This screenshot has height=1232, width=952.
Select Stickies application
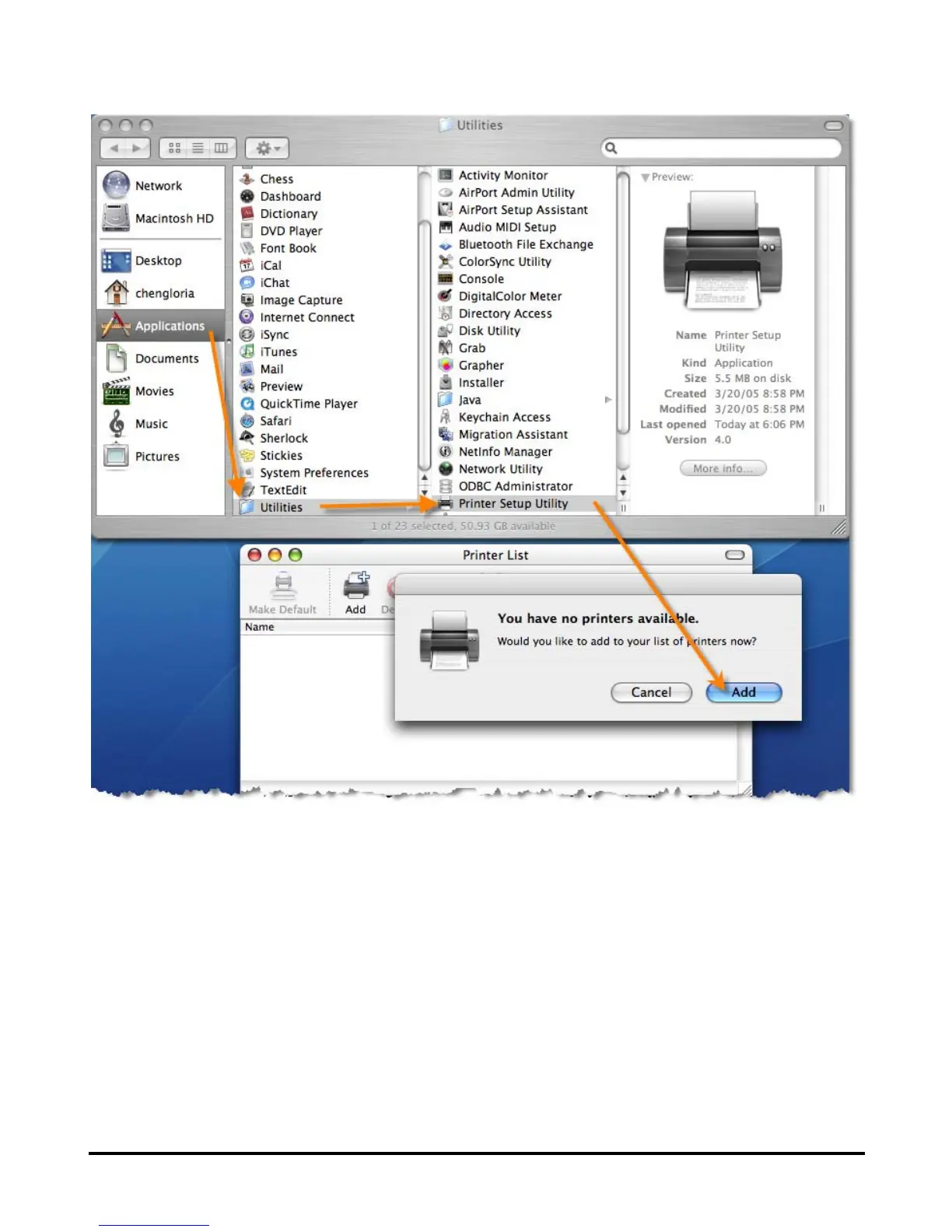point(271,455)
